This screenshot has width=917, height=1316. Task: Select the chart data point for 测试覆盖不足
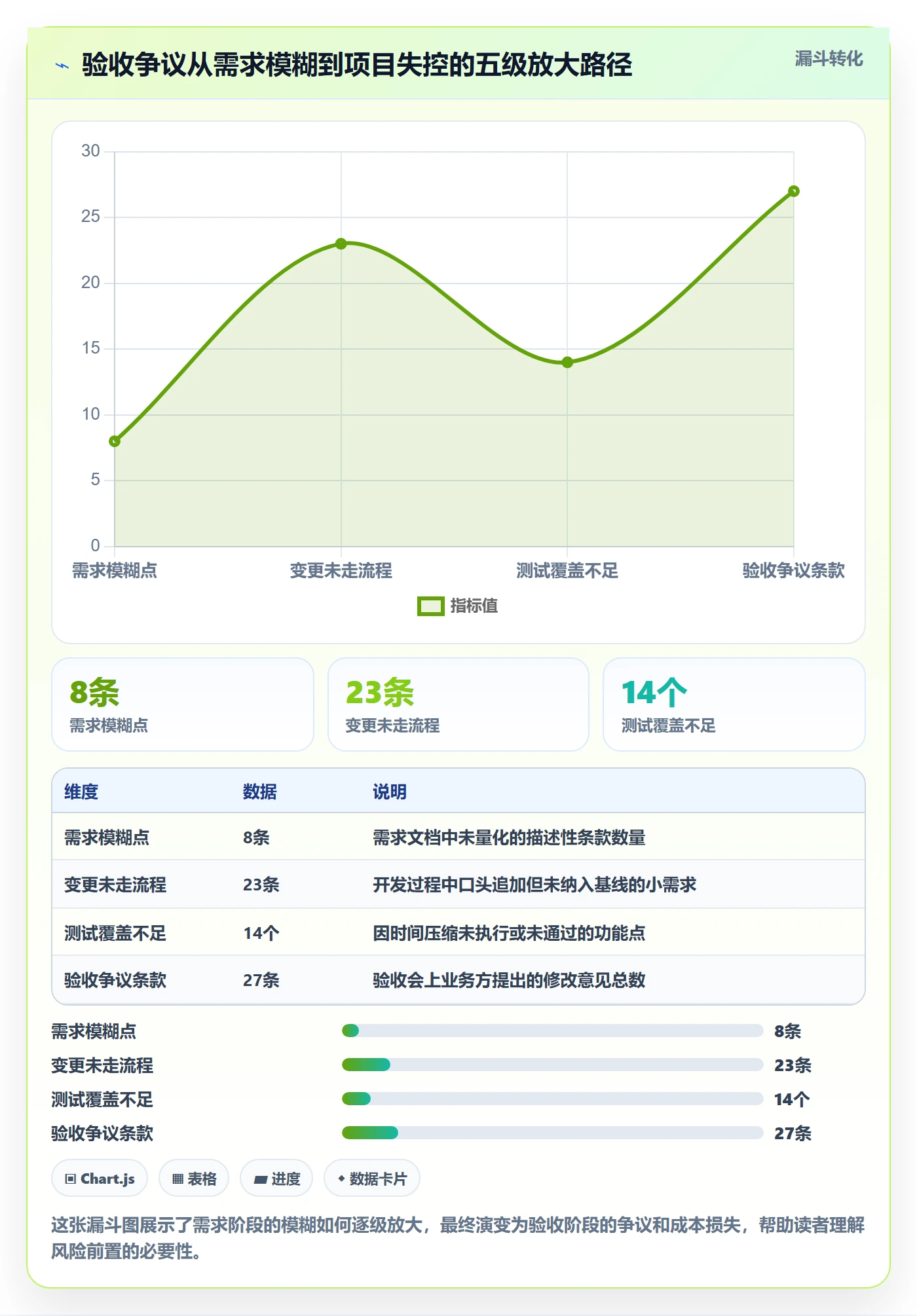567,362
